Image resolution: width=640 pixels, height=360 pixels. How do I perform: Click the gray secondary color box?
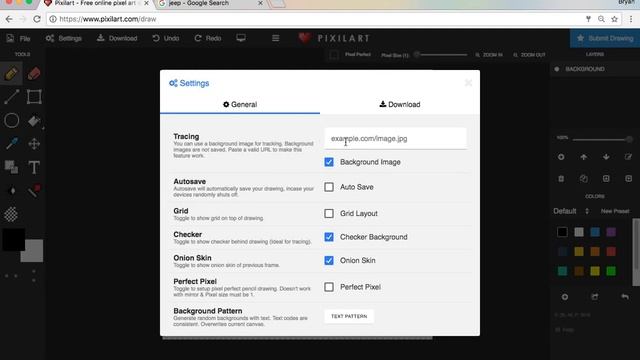coord(34,253)
